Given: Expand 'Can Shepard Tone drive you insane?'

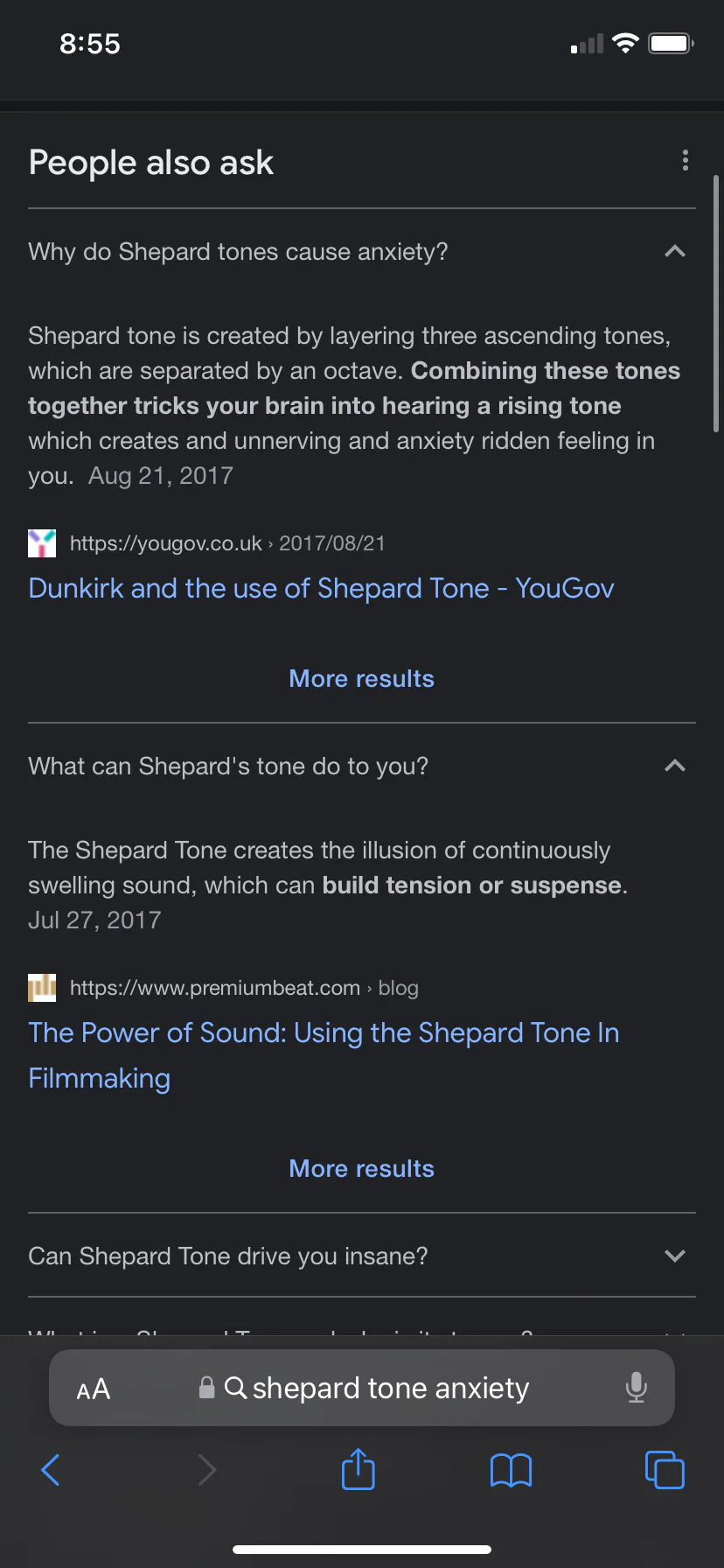Looking at the screenshot, I should point(362,1256).
